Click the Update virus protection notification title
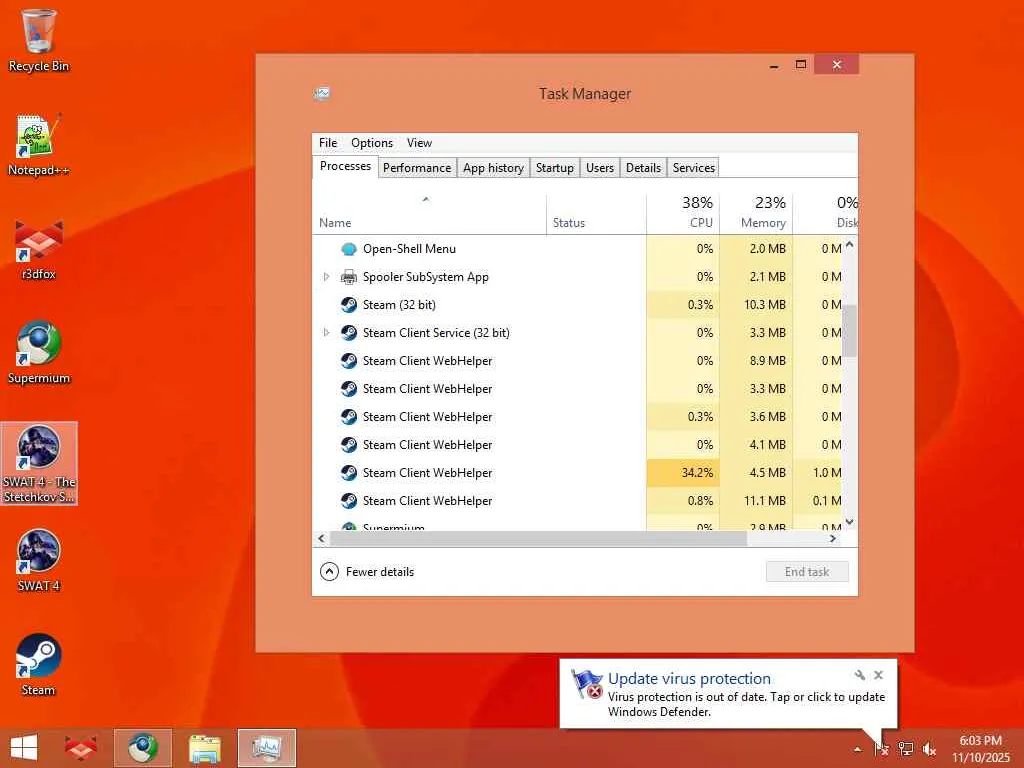The image size is (1024, 768). [689, 679]
